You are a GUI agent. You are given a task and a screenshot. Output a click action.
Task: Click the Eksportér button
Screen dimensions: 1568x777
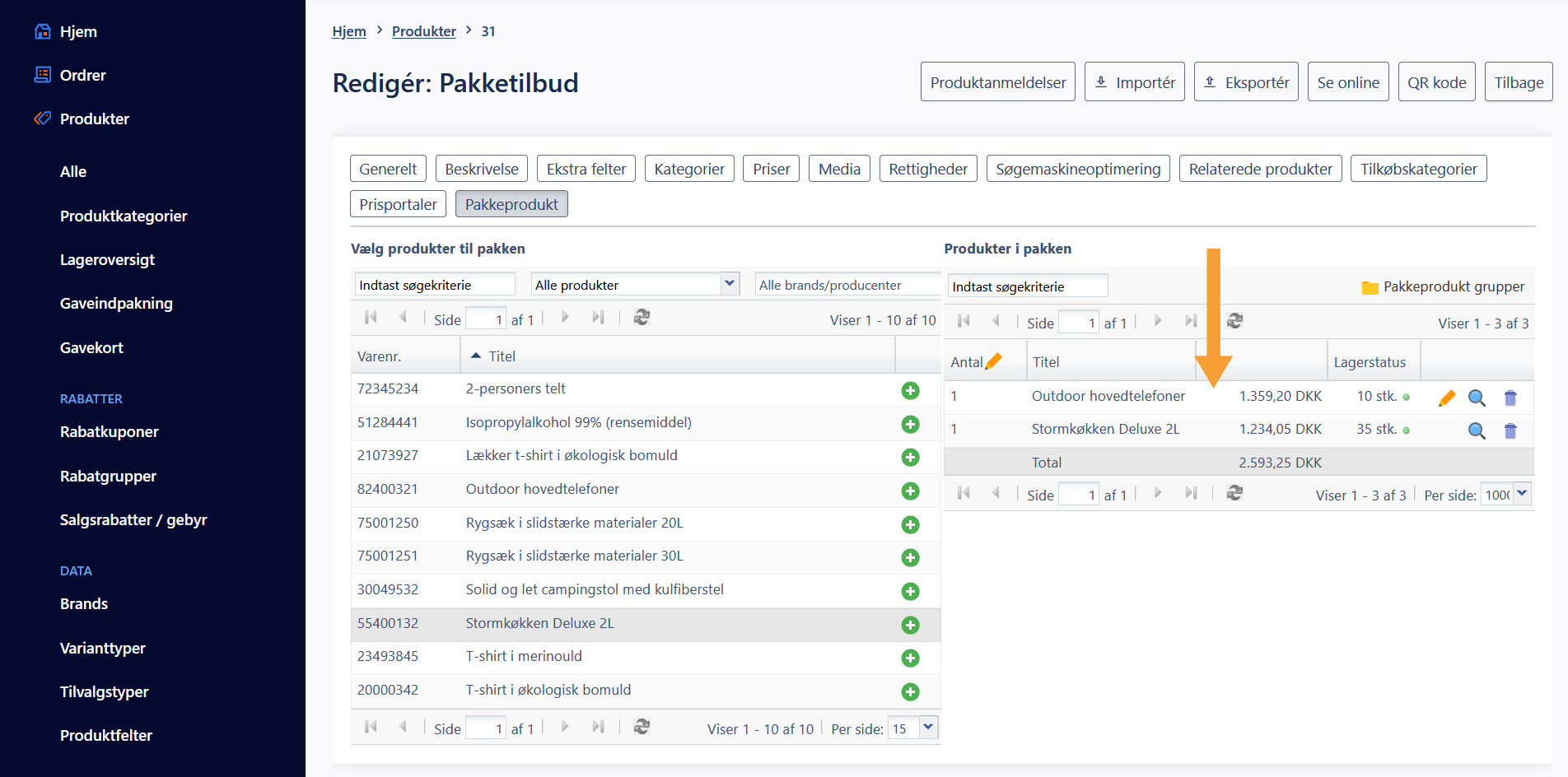(x=1245, y=82)
